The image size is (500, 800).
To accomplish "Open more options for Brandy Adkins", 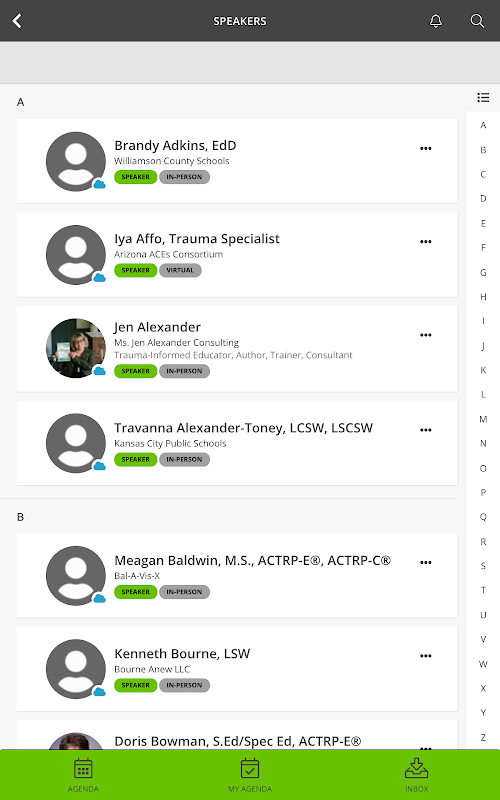I will click(x=426, y=148).
